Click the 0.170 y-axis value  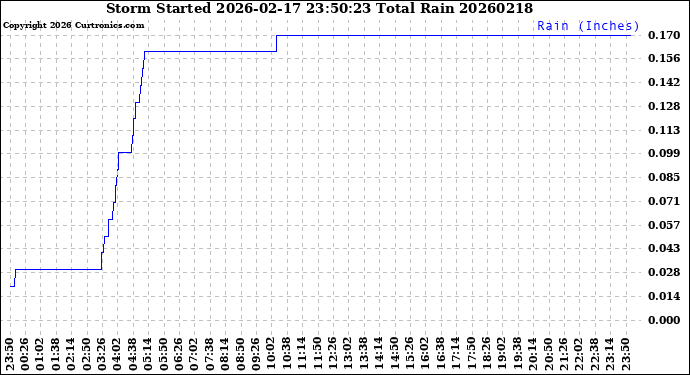(x=664, y=35)
